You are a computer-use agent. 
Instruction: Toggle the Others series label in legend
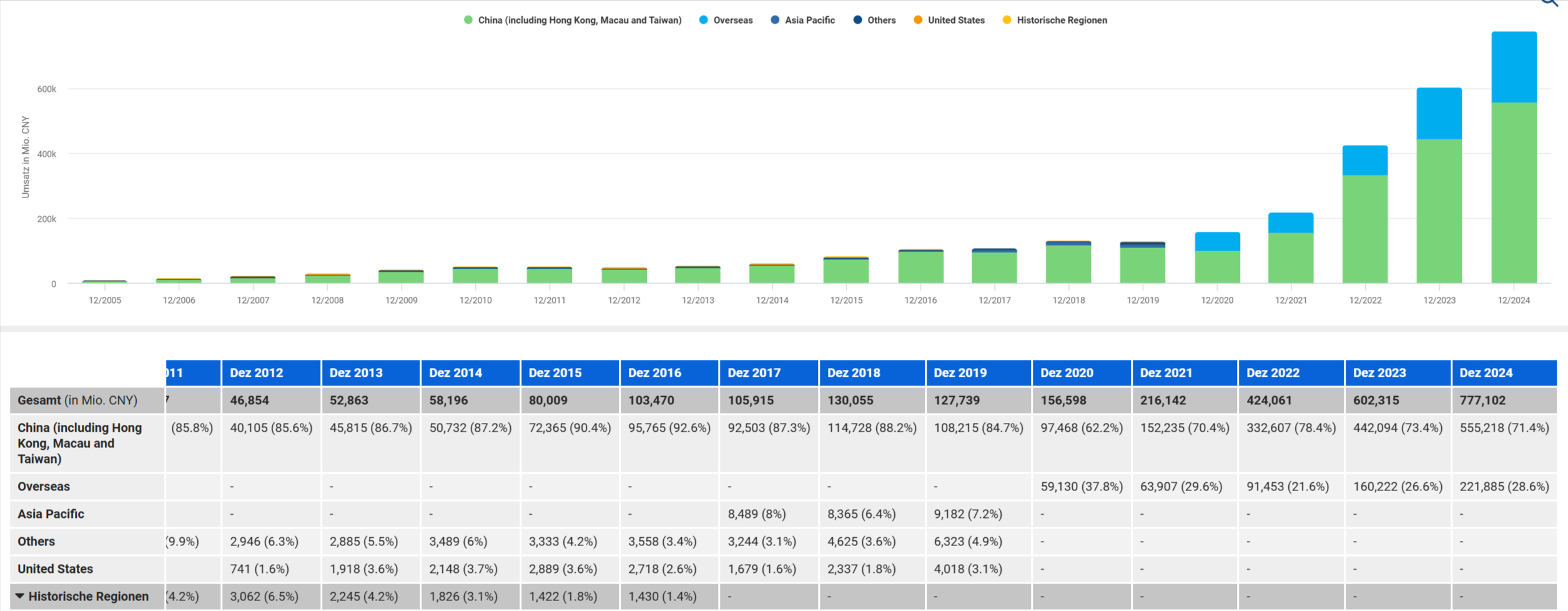point(881,20)
